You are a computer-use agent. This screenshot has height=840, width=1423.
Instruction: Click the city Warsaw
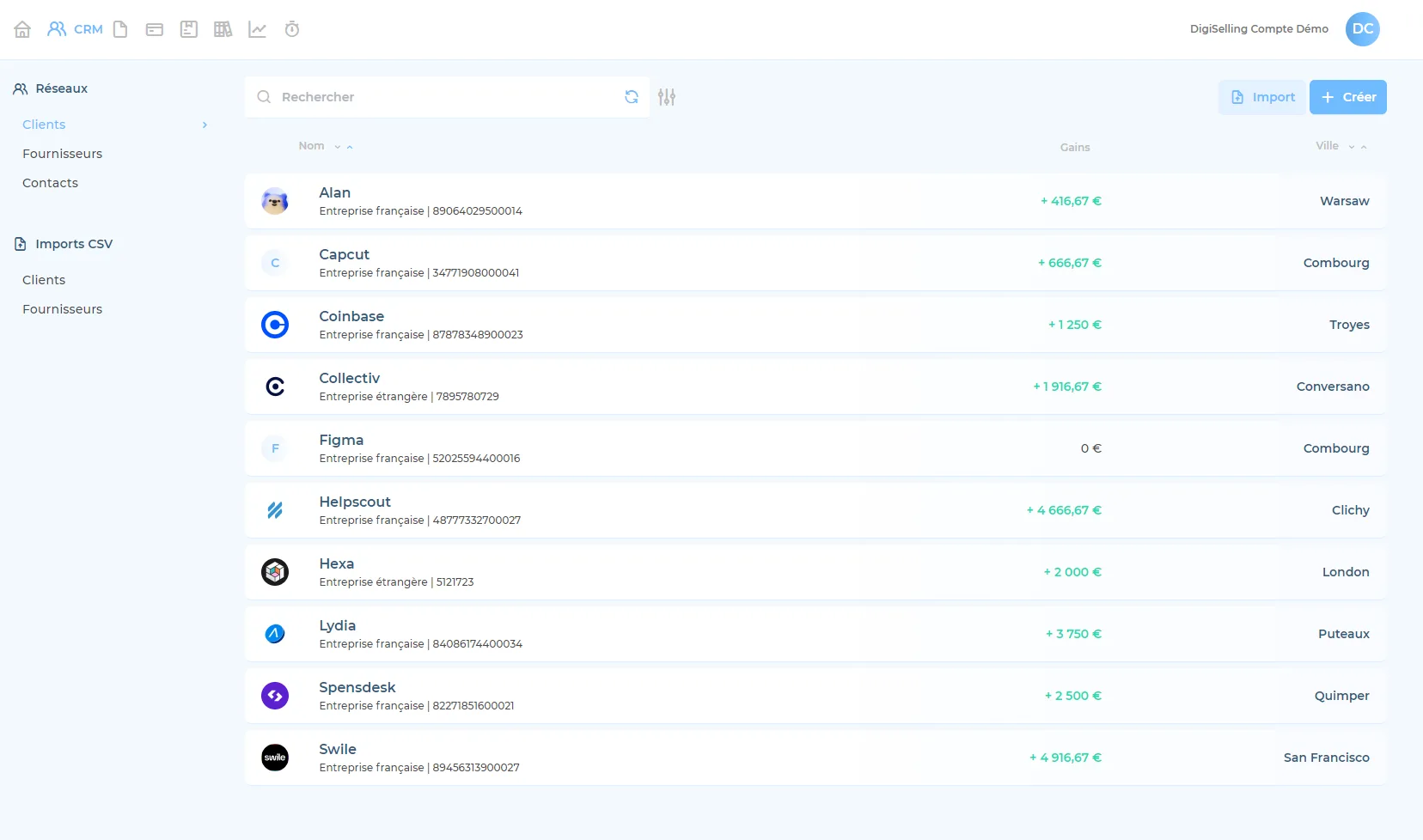[1345, 201]
